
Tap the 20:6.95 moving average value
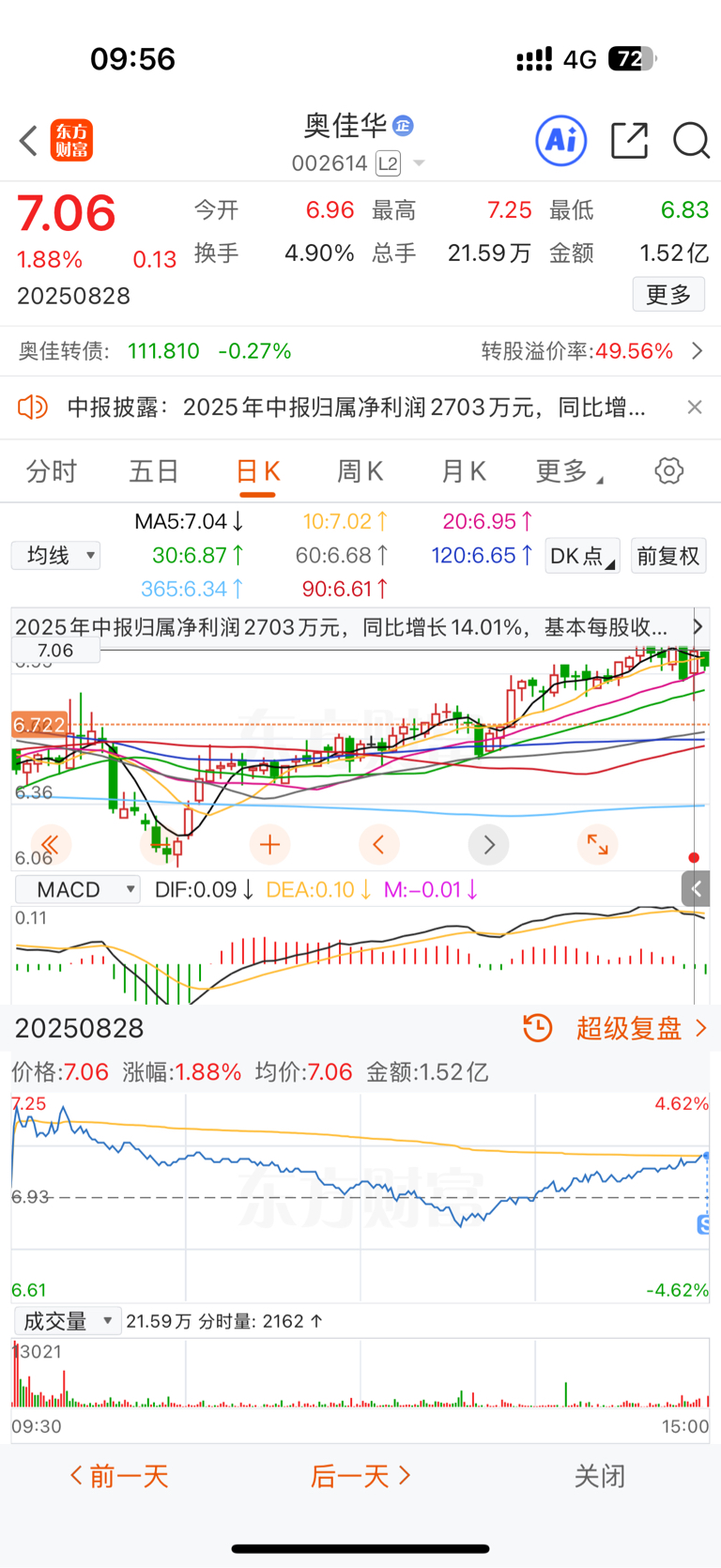[x=488, y=521]
